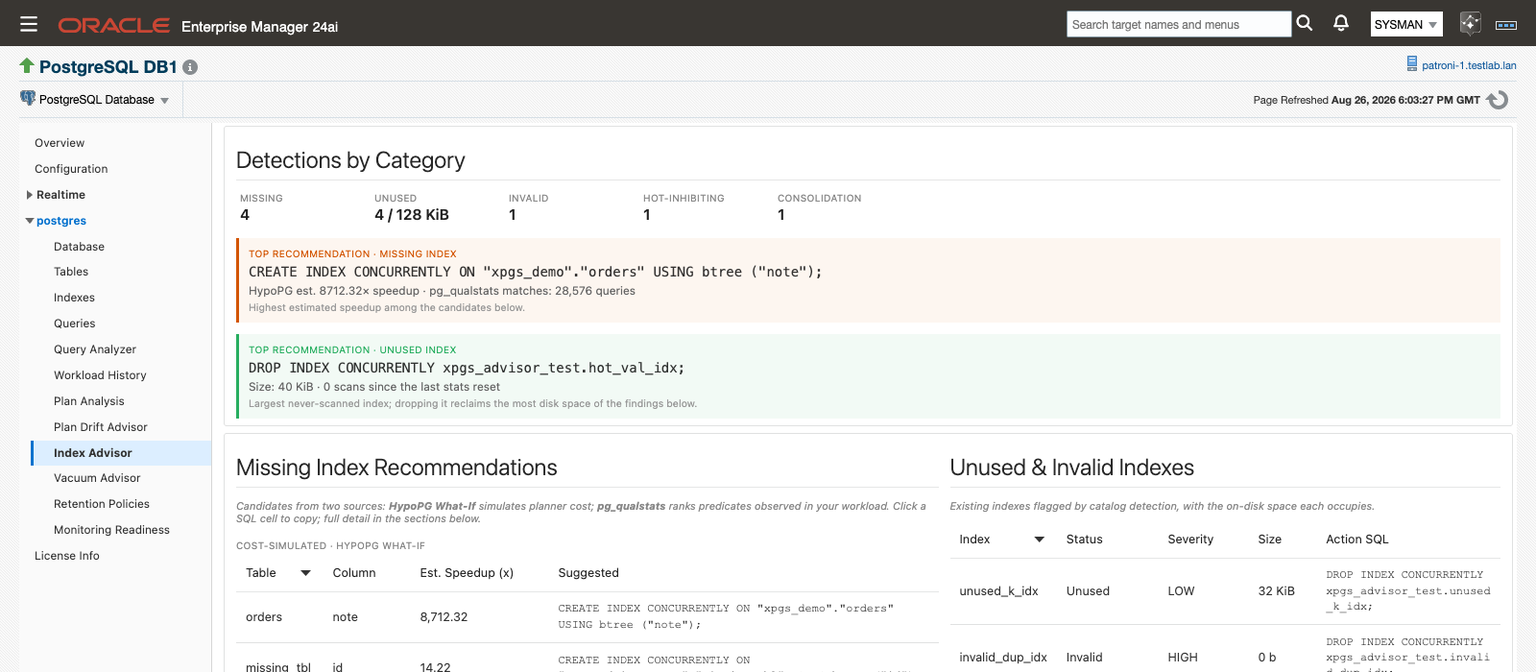Click the Column header in missing table
The width and height of the screenshot is (1536, 672).
click(354, 573)
